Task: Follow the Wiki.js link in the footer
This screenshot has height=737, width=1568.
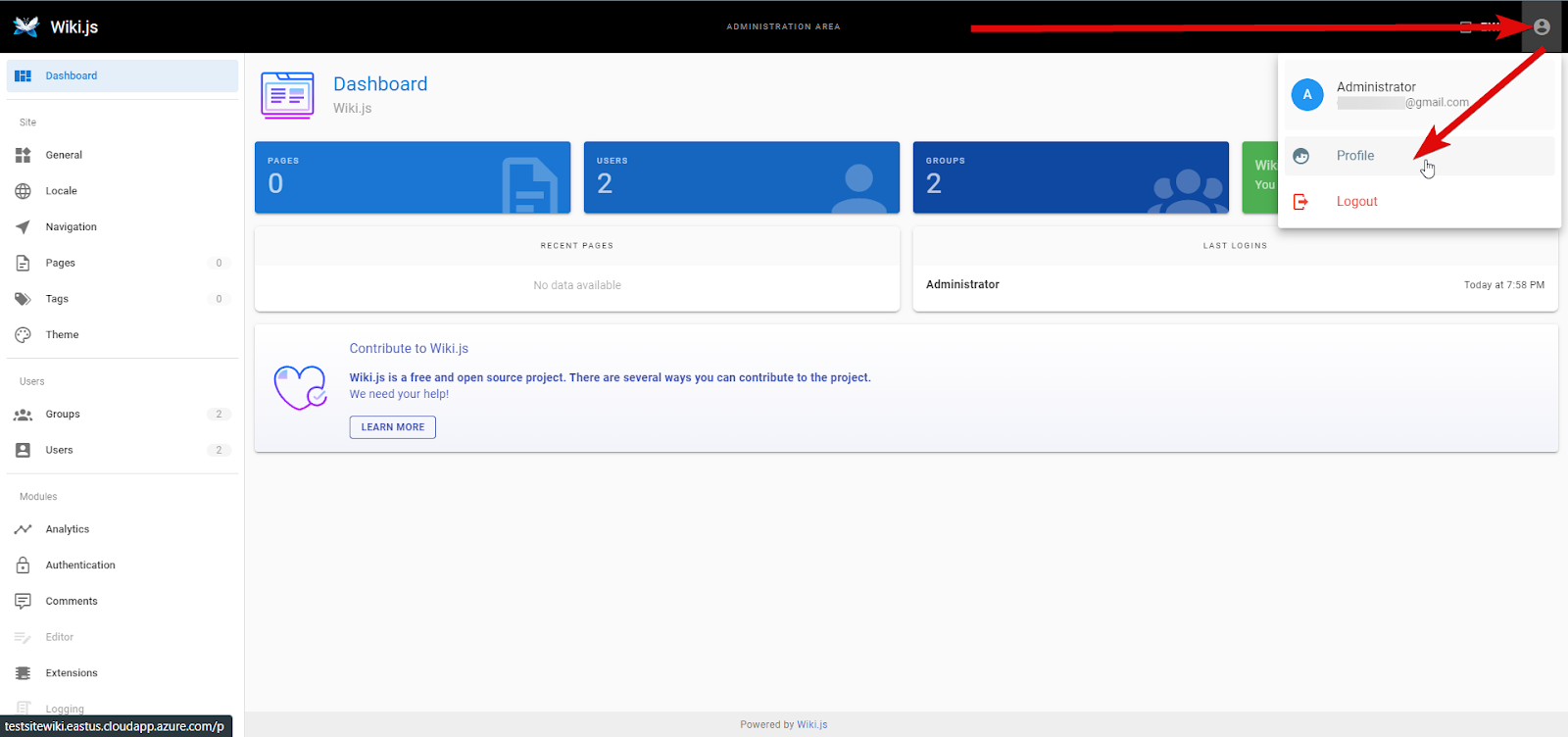Action: pos(812,725)
